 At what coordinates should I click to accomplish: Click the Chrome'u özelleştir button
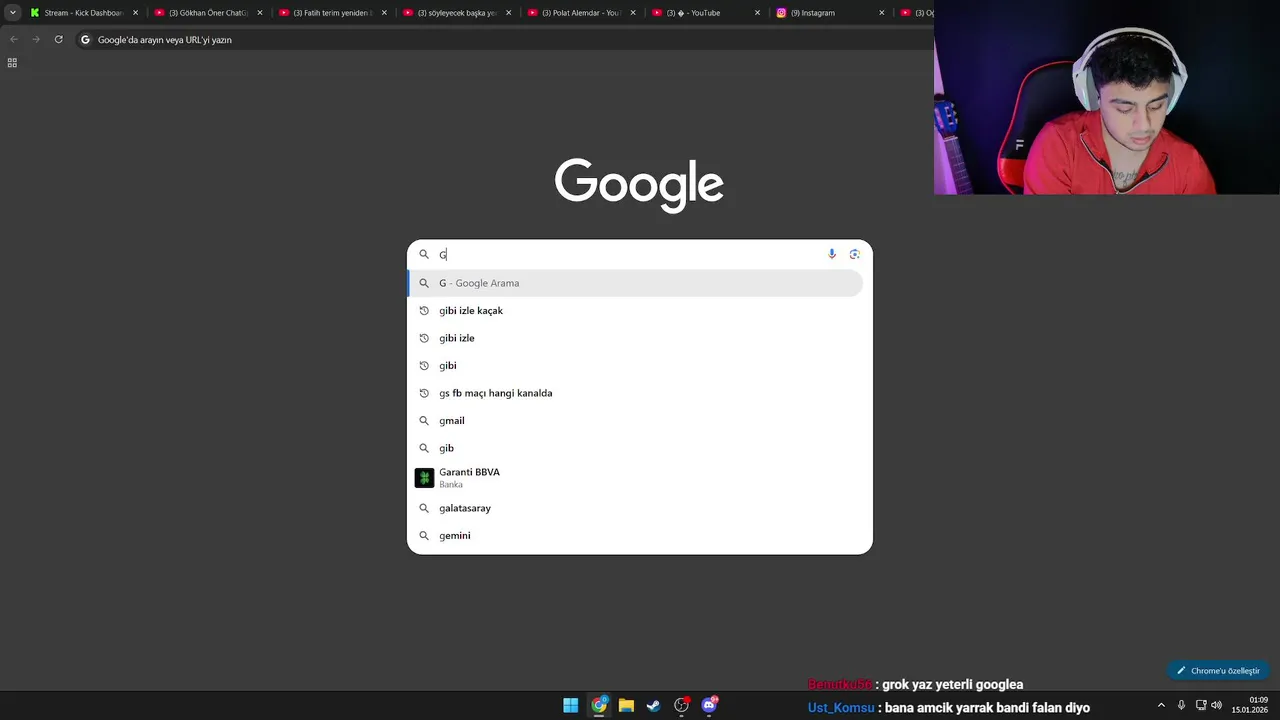(1218, 671)
